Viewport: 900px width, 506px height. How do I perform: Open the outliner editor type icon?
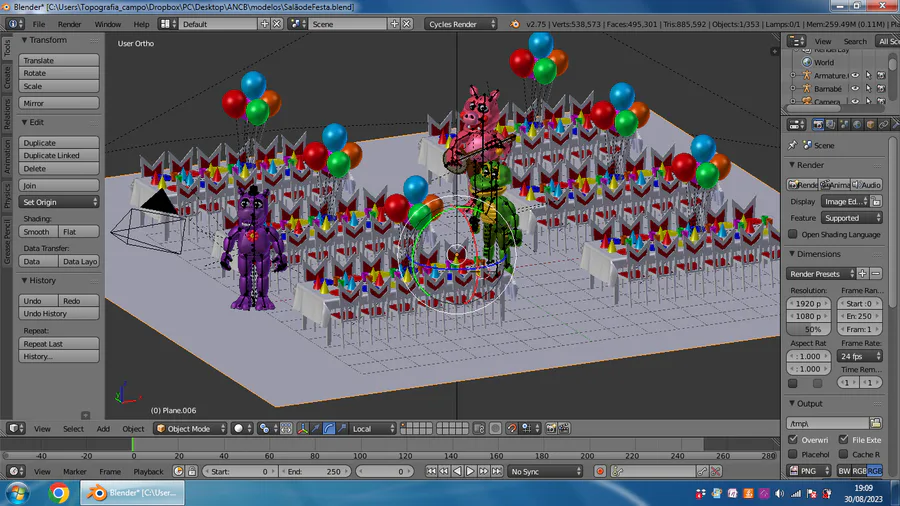(796, 41)
